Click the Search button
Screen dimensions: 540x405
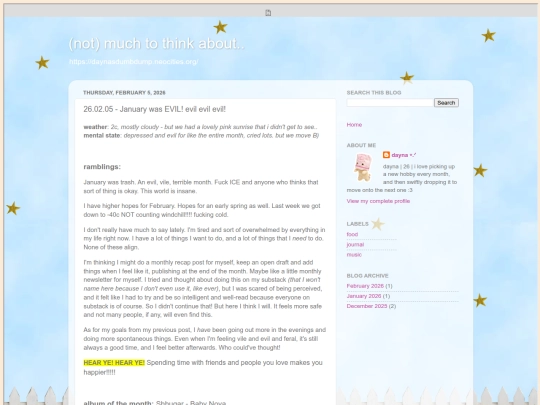click(x=446, y=103)
